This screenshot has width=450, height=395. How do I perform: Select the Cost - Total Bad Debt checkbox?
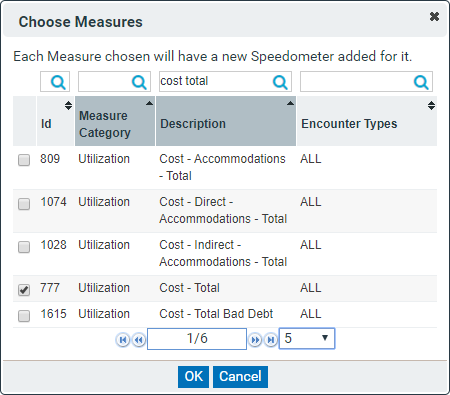(x=24, y=316)
